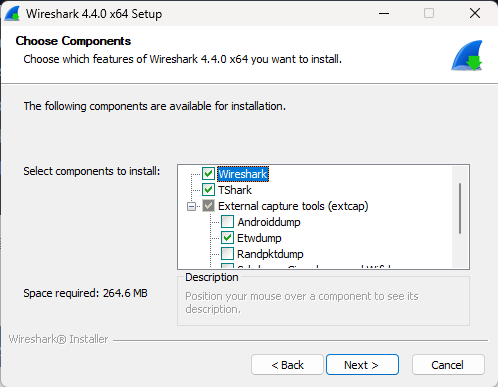Go back with the < Back button

pyautogui.click(x=287, y=365)
